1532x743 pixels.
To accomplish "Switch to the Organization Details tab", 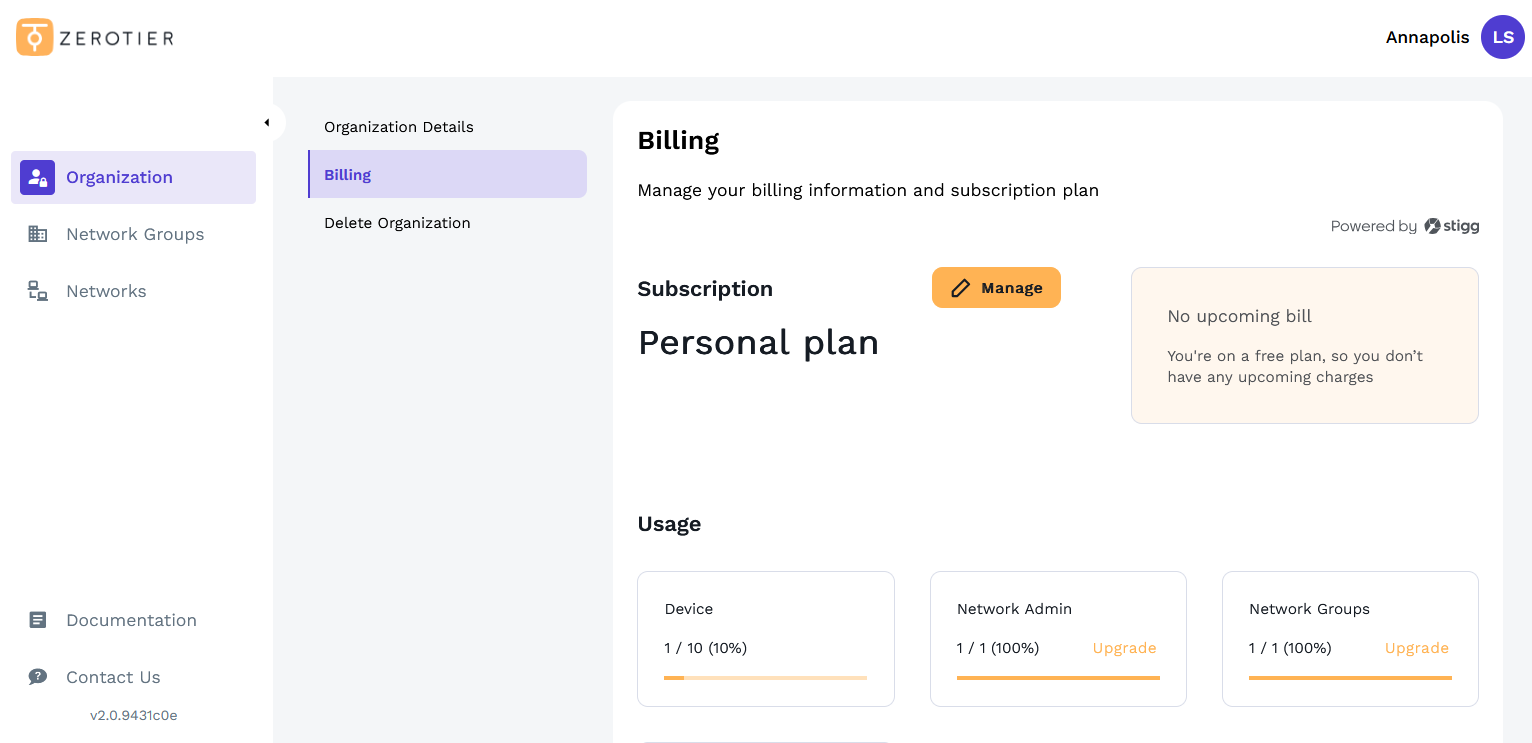I will 398,127.
